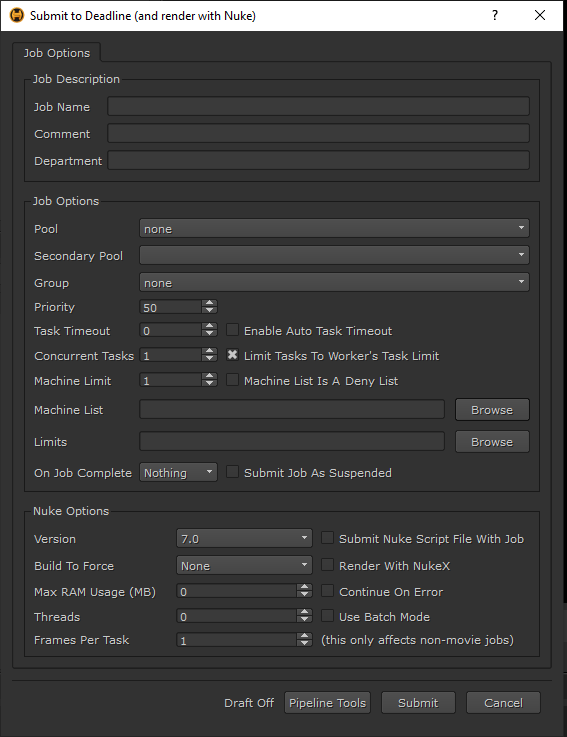Image resolution: width=567 pixels, height=737 pixels.
Task: Click the Max RAM Usage value field
Action: pos(237,591)
